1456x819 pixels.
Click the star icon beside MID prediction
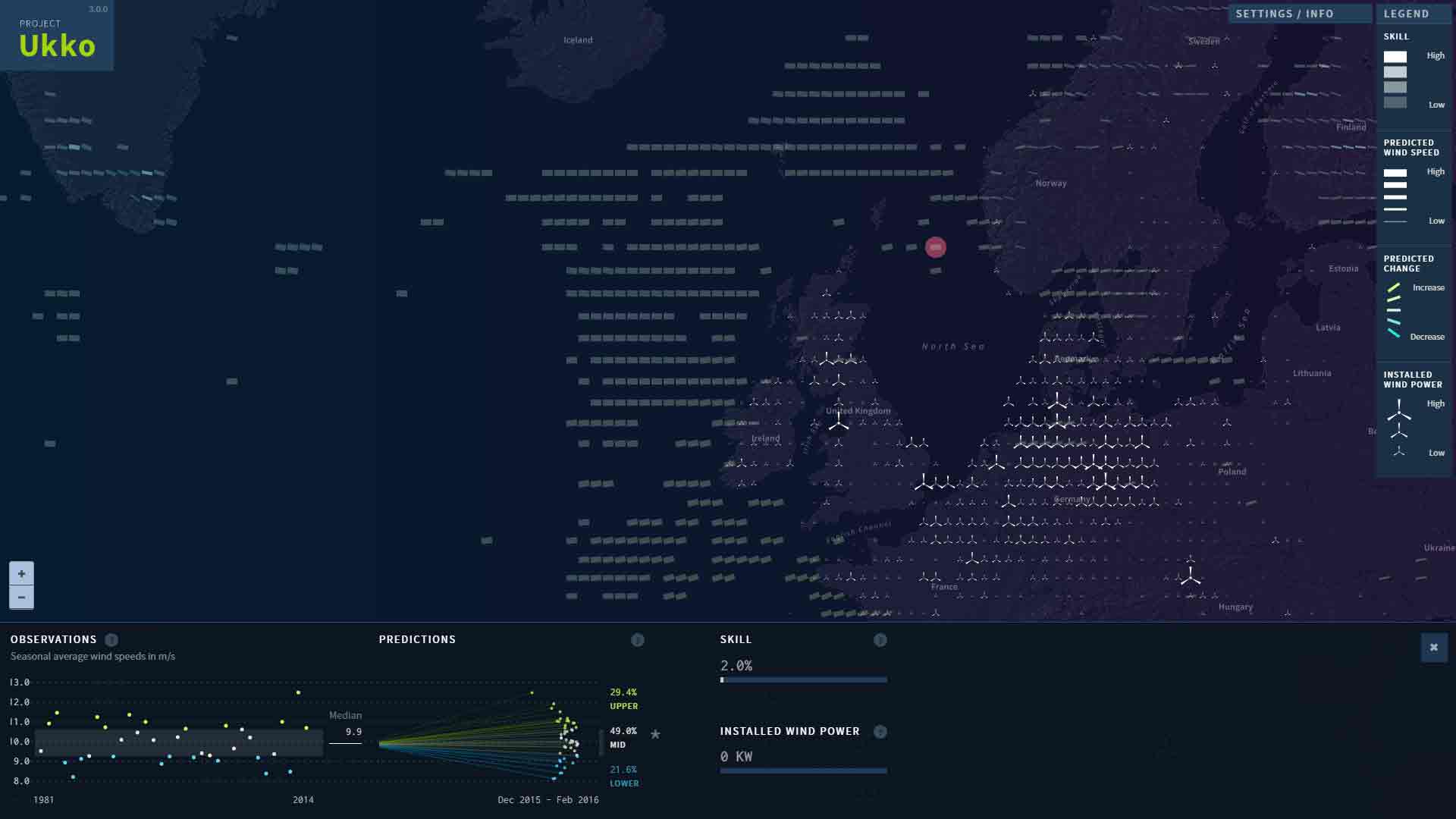(x=655, y=734)
